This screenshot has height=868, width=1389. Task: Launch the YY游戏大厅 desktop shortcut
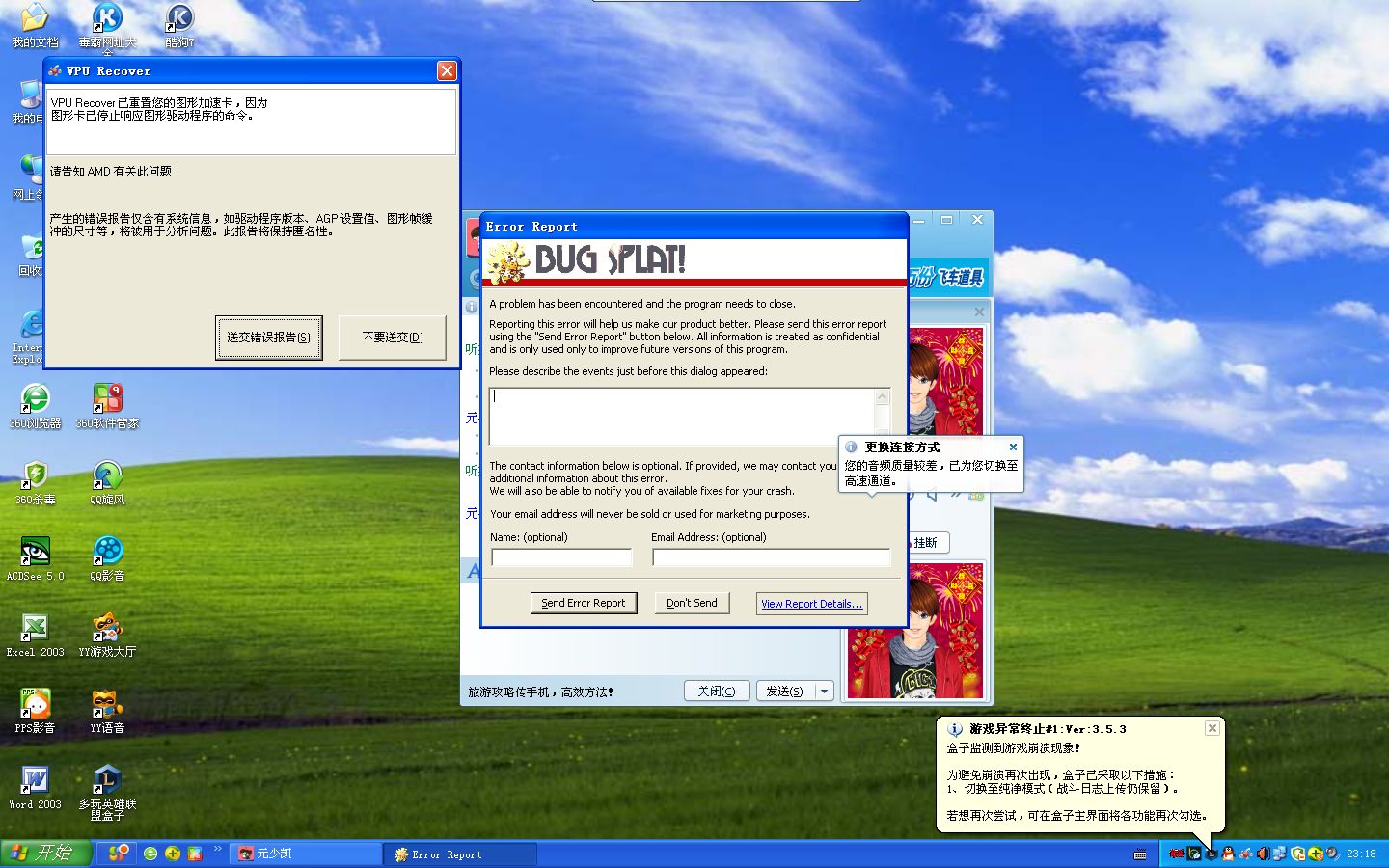pos(107,634)
